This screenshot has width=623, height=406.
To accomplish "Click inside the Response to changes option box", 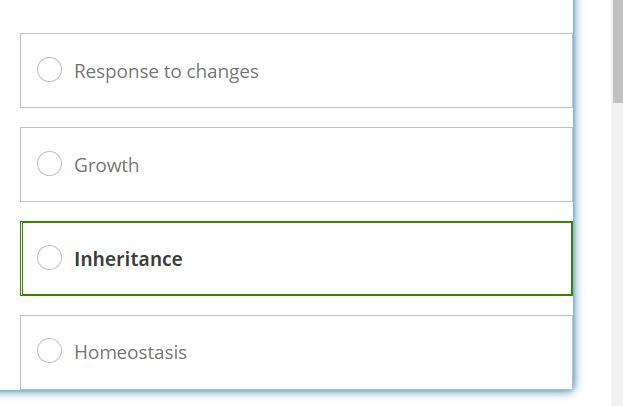I will point(400,71).
